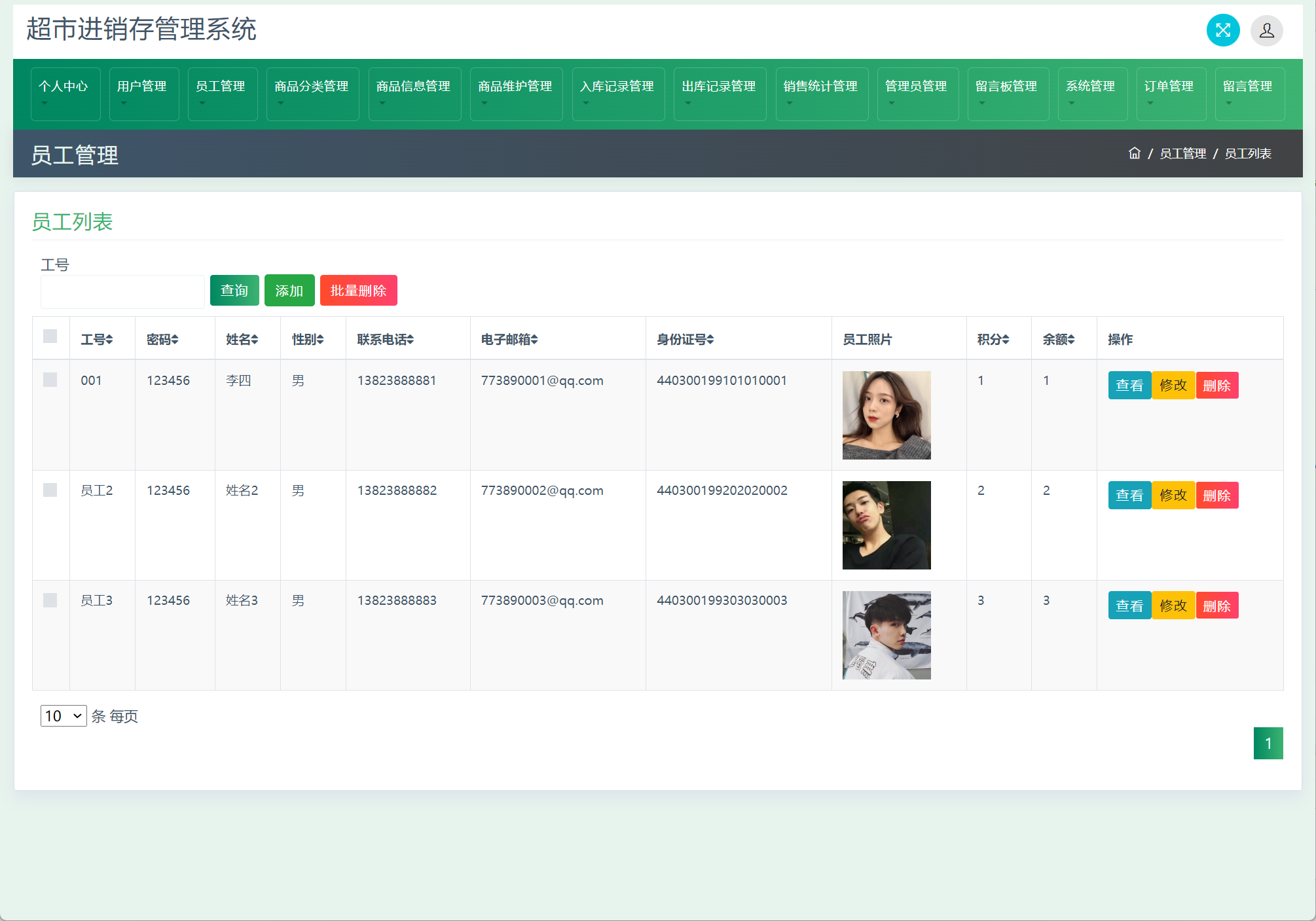Click the green 添加 button
Screen dimensions: 1316x921
click(289, 291)
